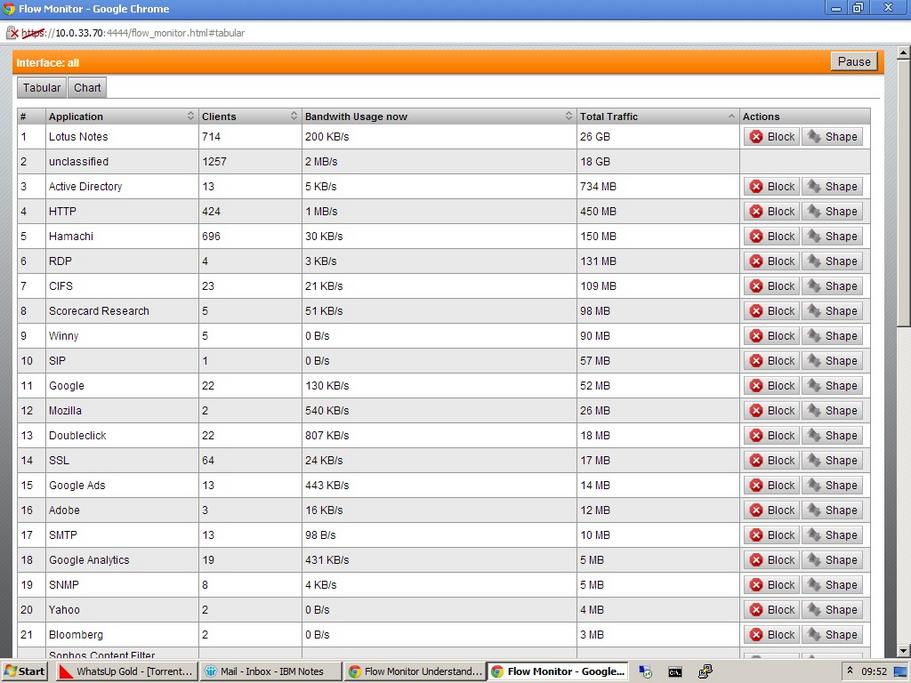
Task: Shape Active Directory traffic
Action: click(832, 186)
